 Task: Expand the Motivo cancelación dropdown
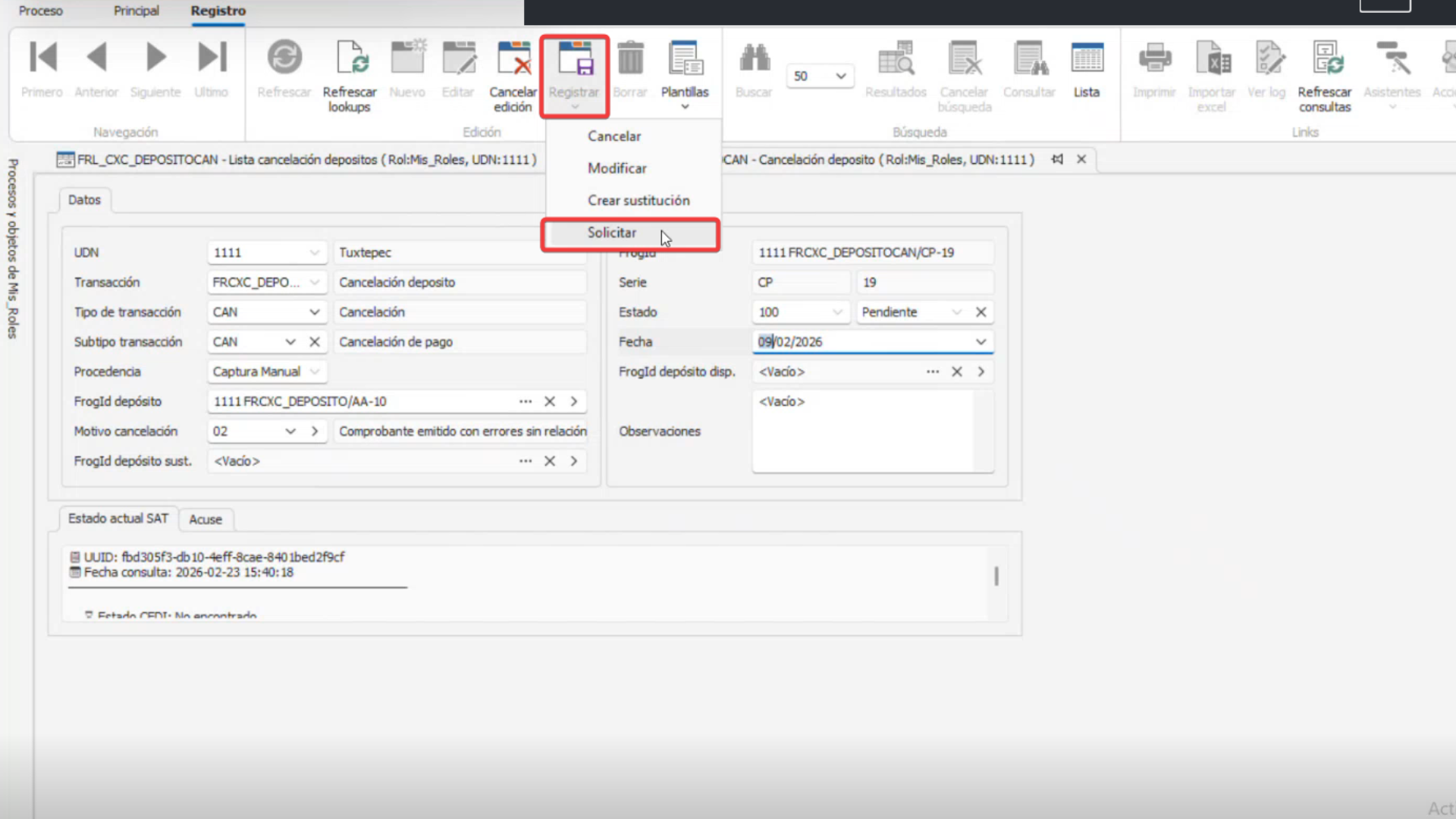[x=290, y=431]
